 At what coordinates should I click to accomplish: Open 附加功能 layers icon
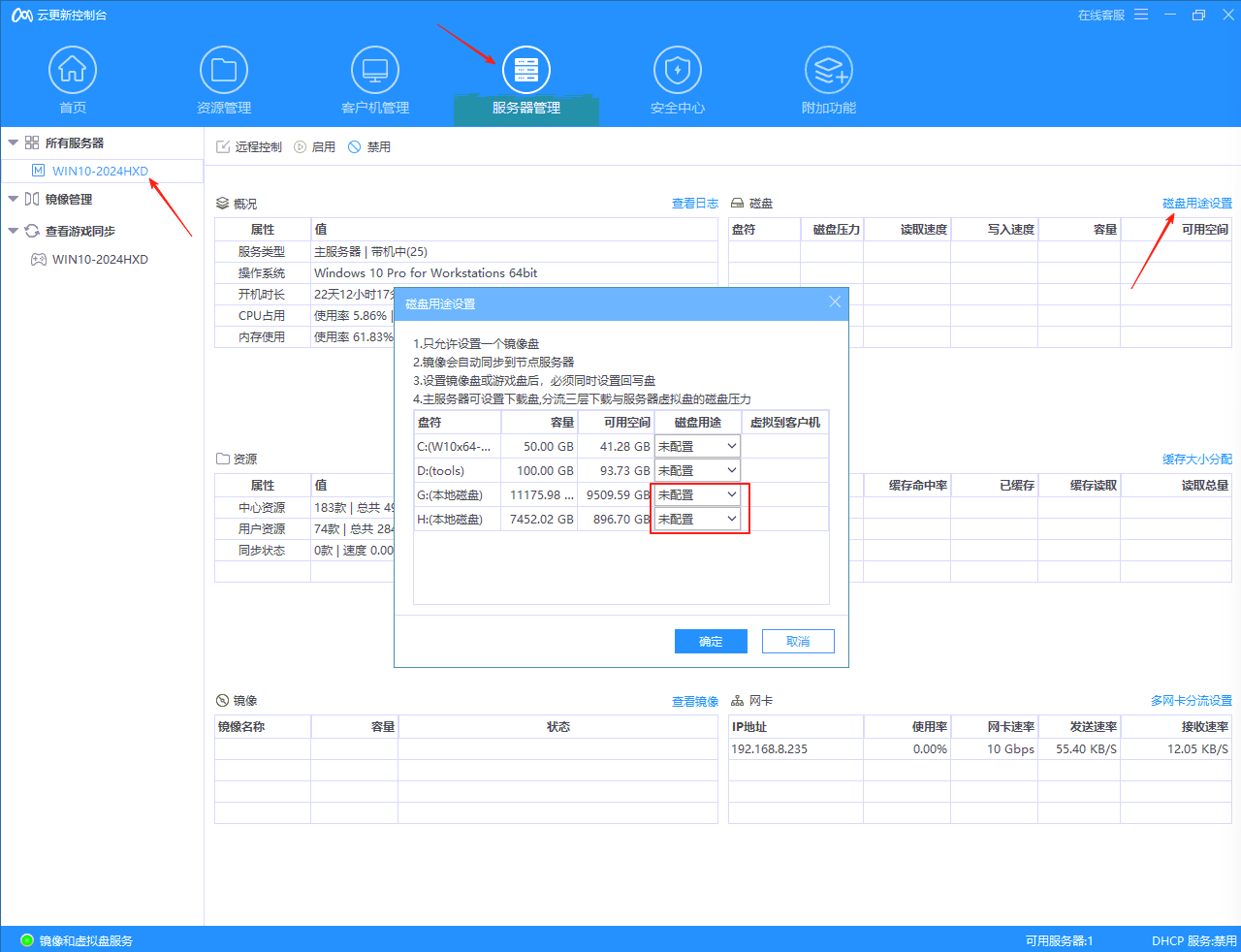[x=829, y=71]
